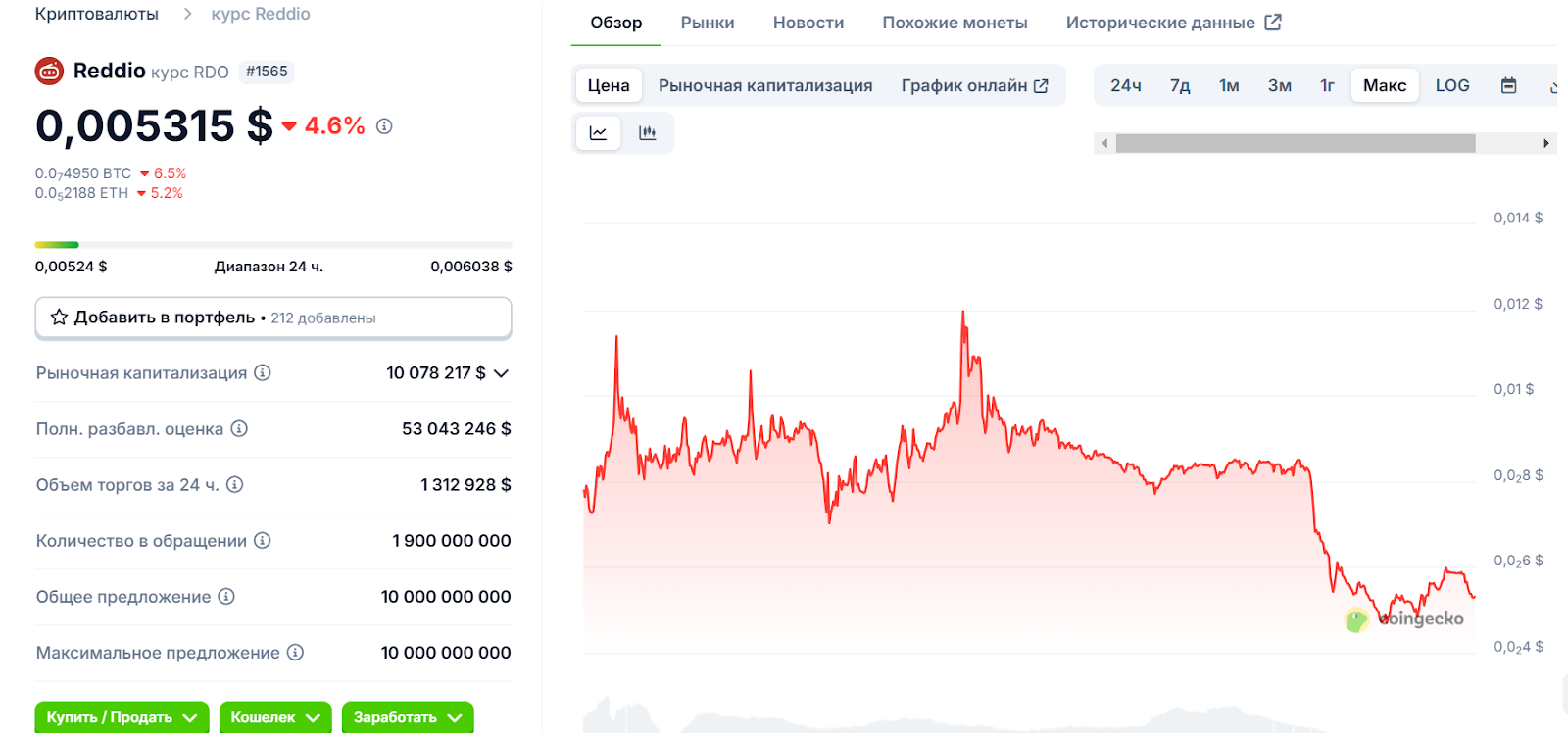Toggle LOG scale on chart
Viewport: 1568px width, 733px height.
(1452, 86)
